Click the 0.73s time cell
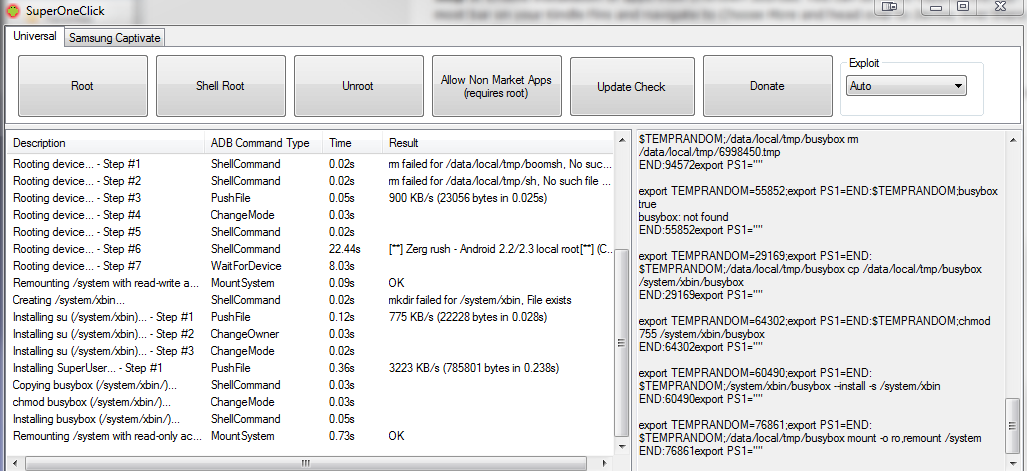The height and width of the screenshot is (471, 1027). tap(341, 436)
